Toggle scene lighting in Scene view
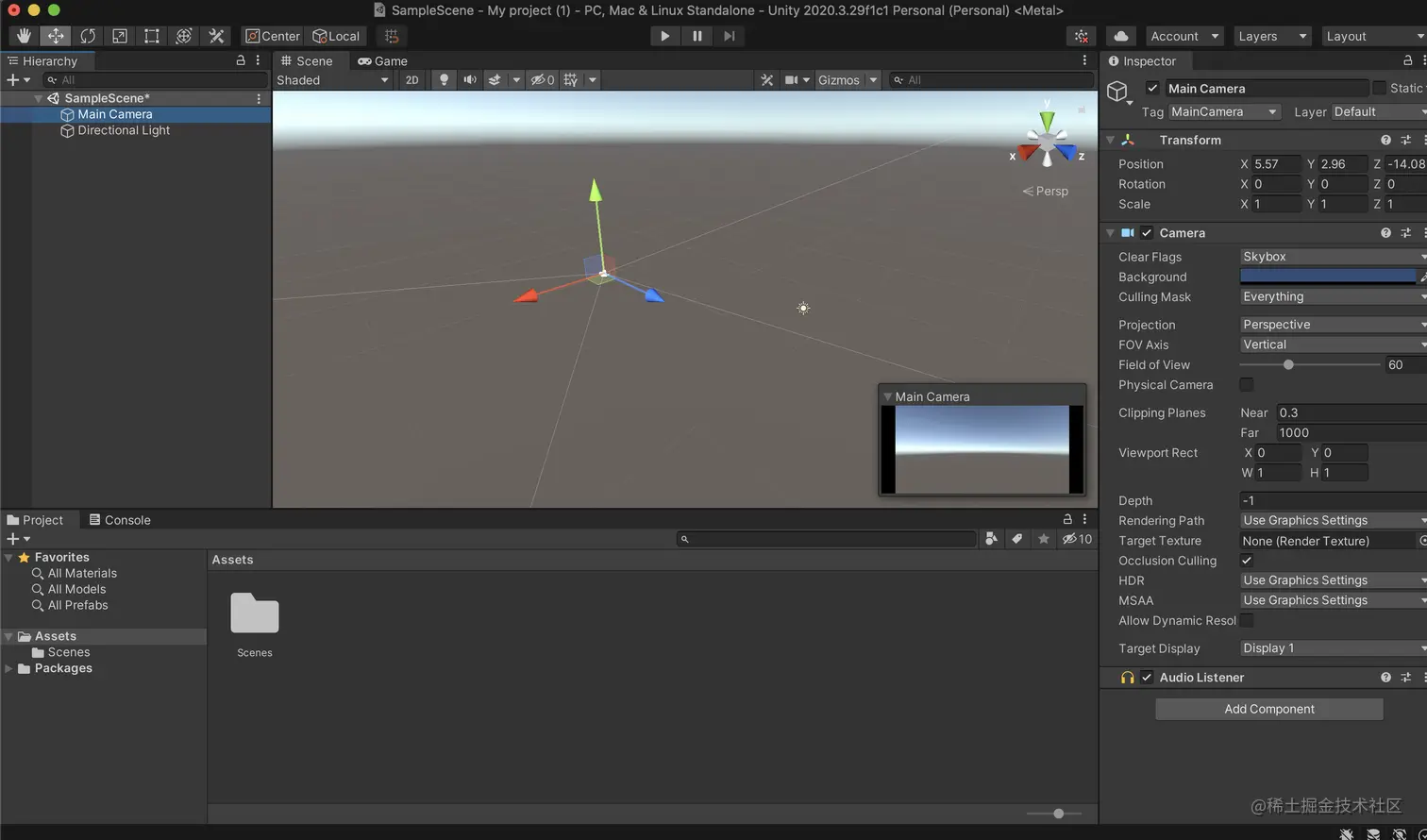Viewport: 1427px width, 840px height. [445, 80]
